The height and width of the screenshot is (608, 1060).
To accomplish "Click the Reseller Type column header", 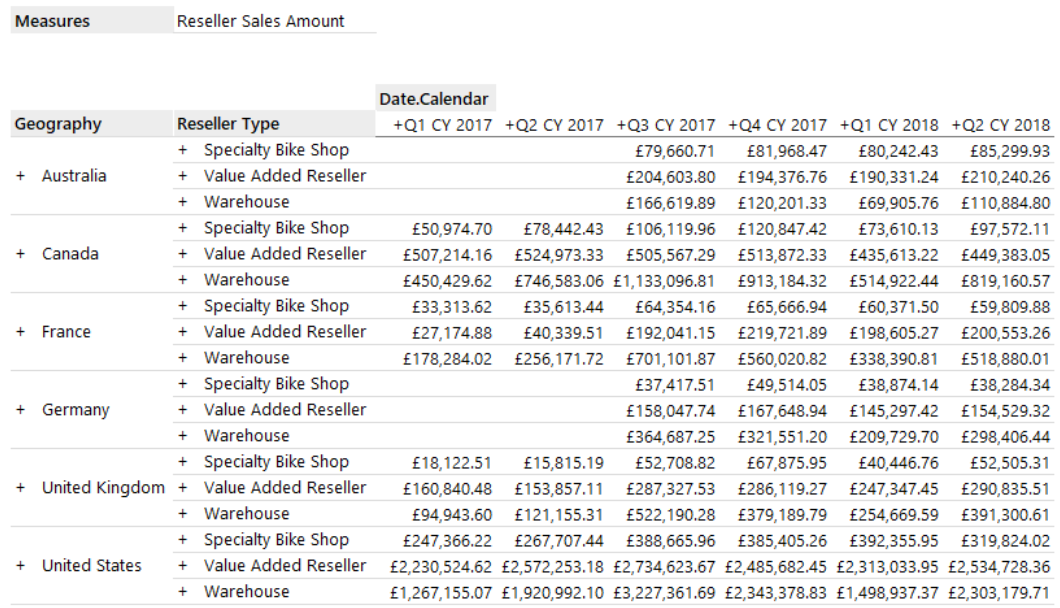I will [228, 124].
